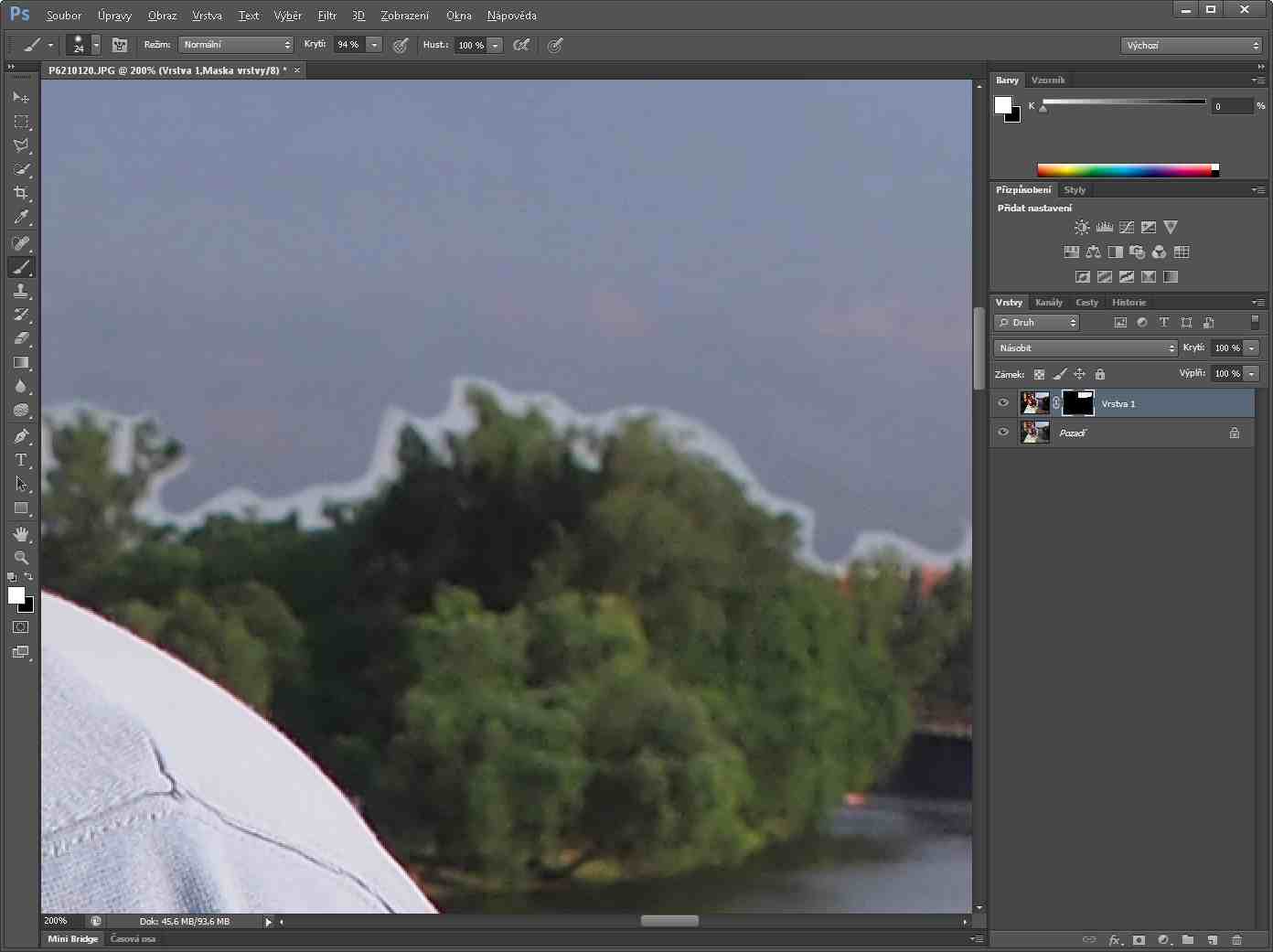Viewport: 1273px width, 952px height.
Task: Expand the Násobit layer blend mode dropdown
Action: (1086, 348)
